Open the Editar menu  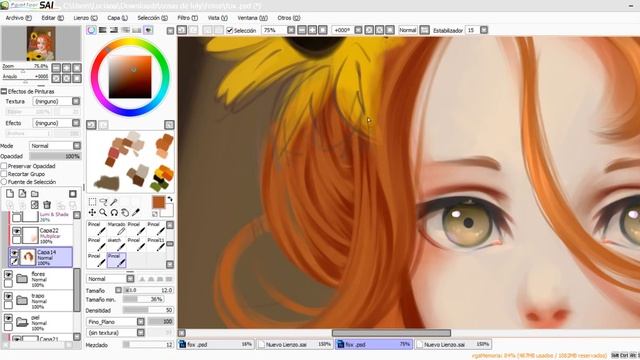(53, 18)
